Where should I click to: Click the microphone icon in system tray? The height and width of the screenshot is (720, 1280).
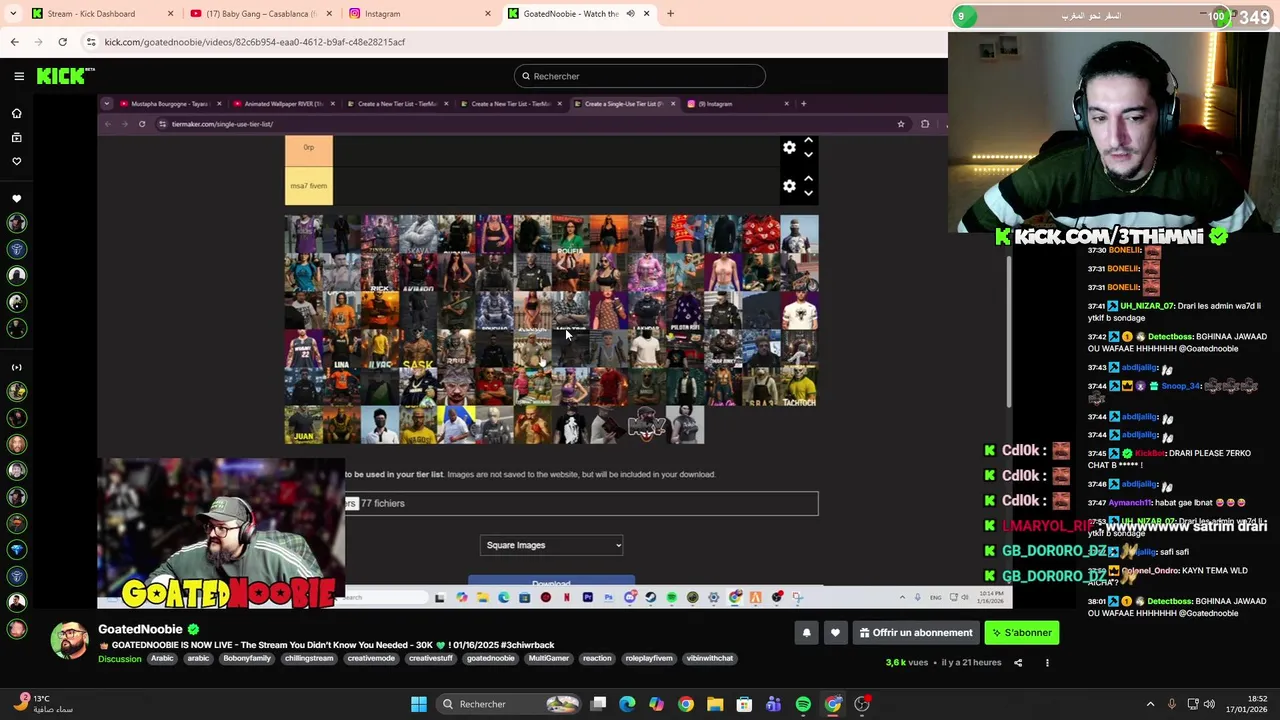[x=1172, y=704]
